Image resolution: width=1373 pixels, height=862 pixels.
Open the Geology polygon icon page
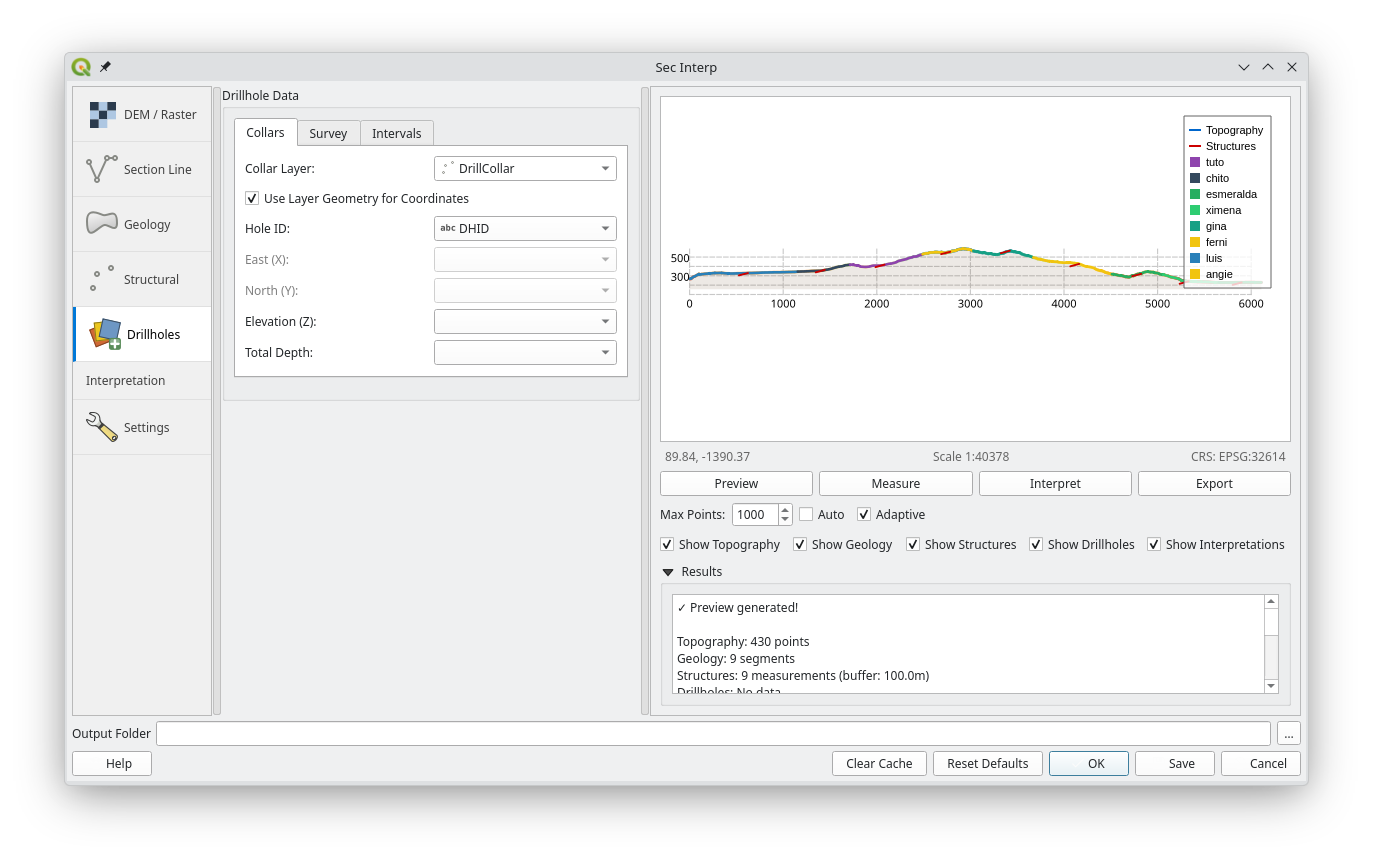pos(101,224)
